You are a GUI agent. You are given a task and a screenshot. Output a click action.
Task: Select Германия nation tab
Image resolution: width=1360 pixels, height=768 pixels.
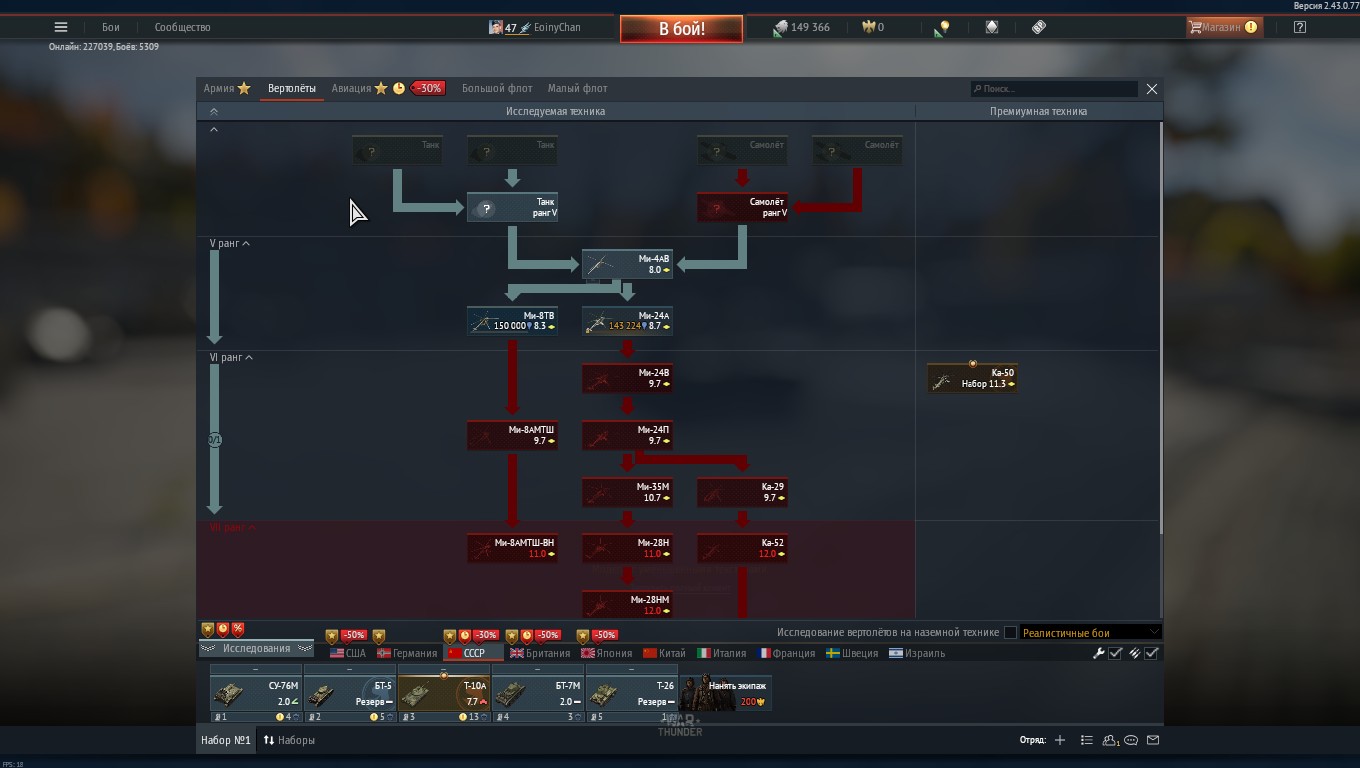[x=407, y=653]
